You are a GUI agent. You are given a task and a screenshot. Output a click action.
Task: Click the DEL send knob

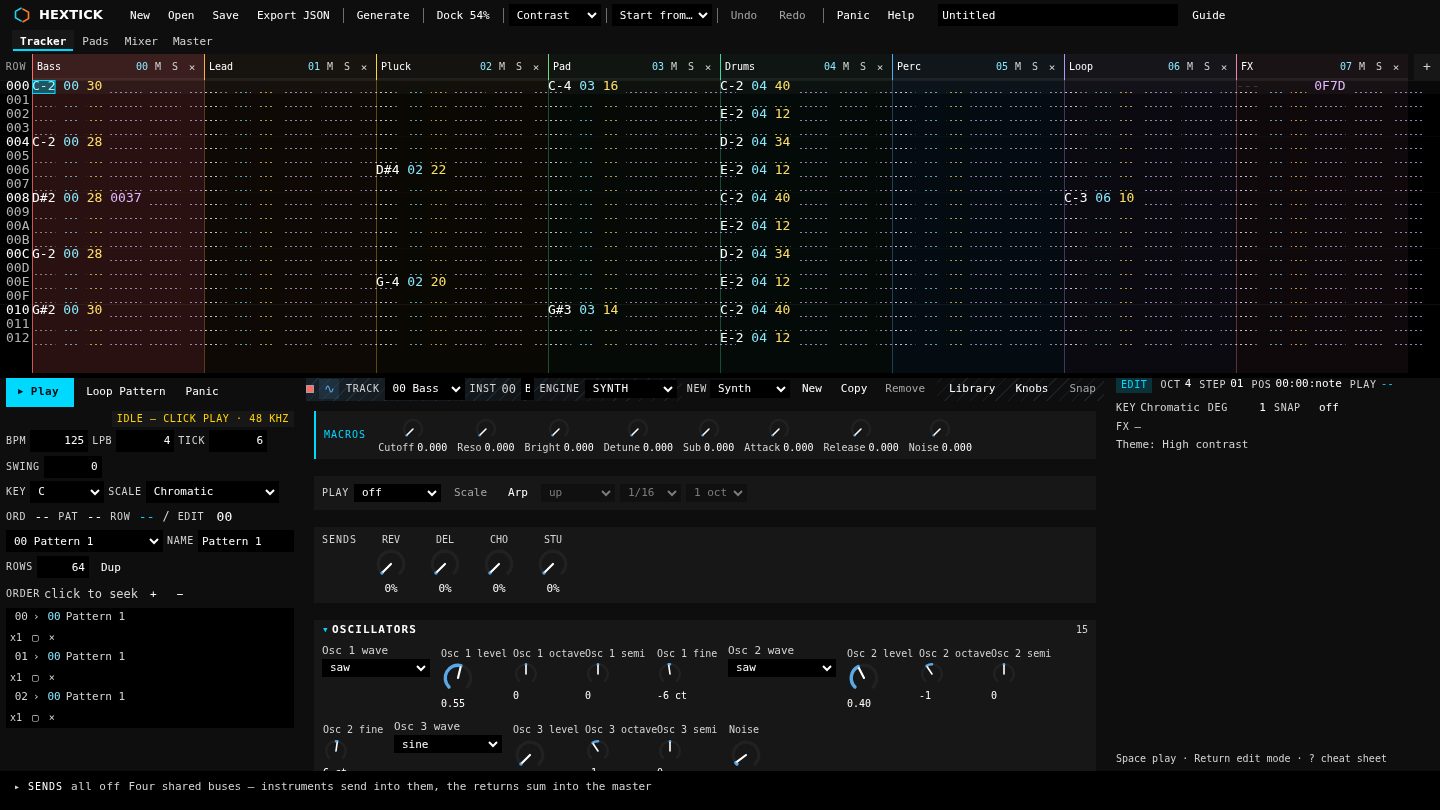click(445, 565)
